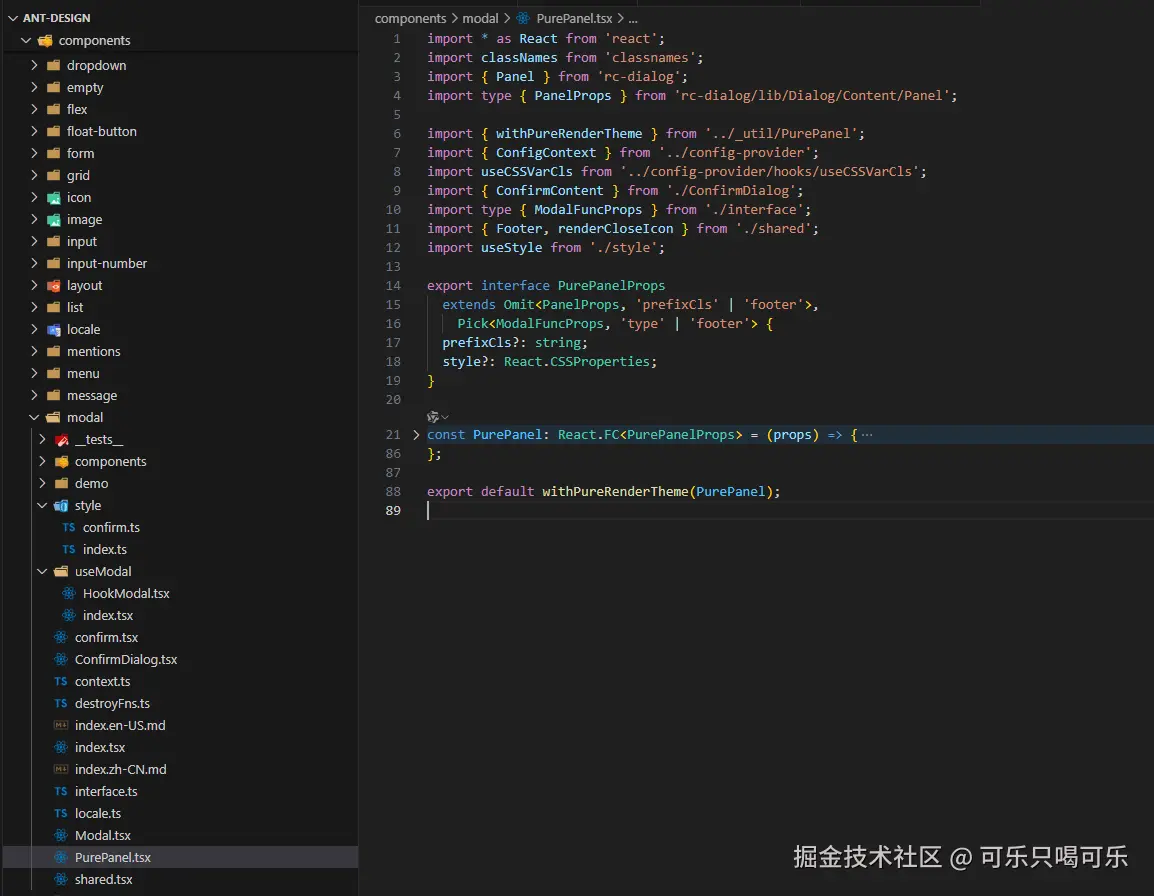Click the React icon beside Modal.tsx
Image resolution: width=1154 pixels, height=896 pixels.
61,836
